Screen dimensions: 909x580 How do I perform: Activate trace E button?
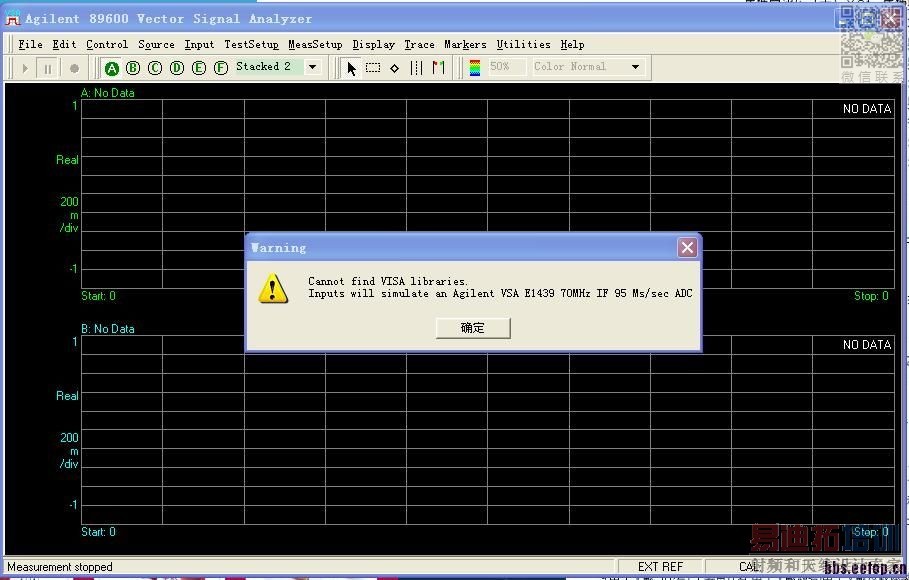pos(199,68)
